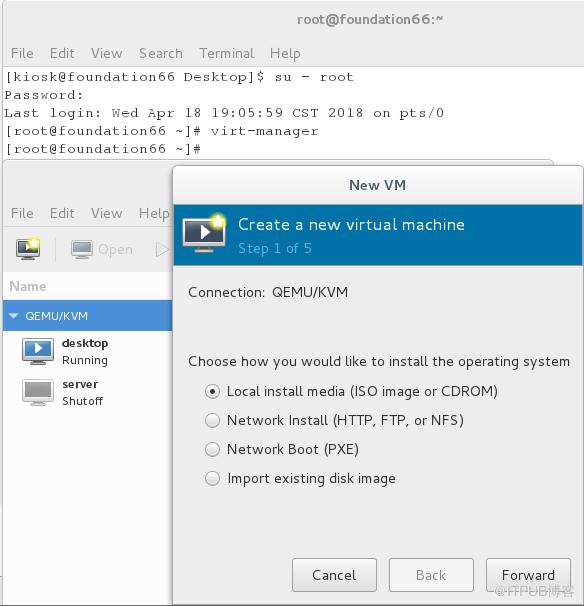Open the Search menu in terminal
The width and height of the screenshot is (584, 606).
pyautogui.click(x=161, y=53)
